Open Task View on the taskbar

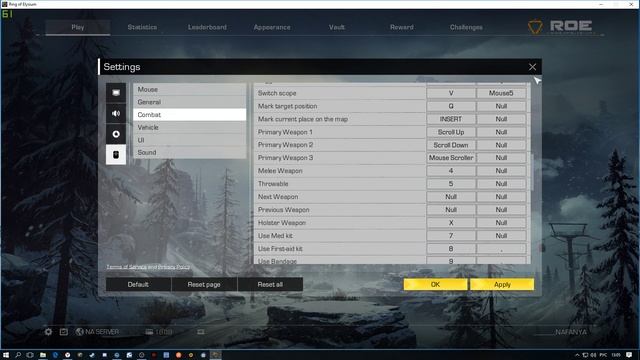coord(30,355)
